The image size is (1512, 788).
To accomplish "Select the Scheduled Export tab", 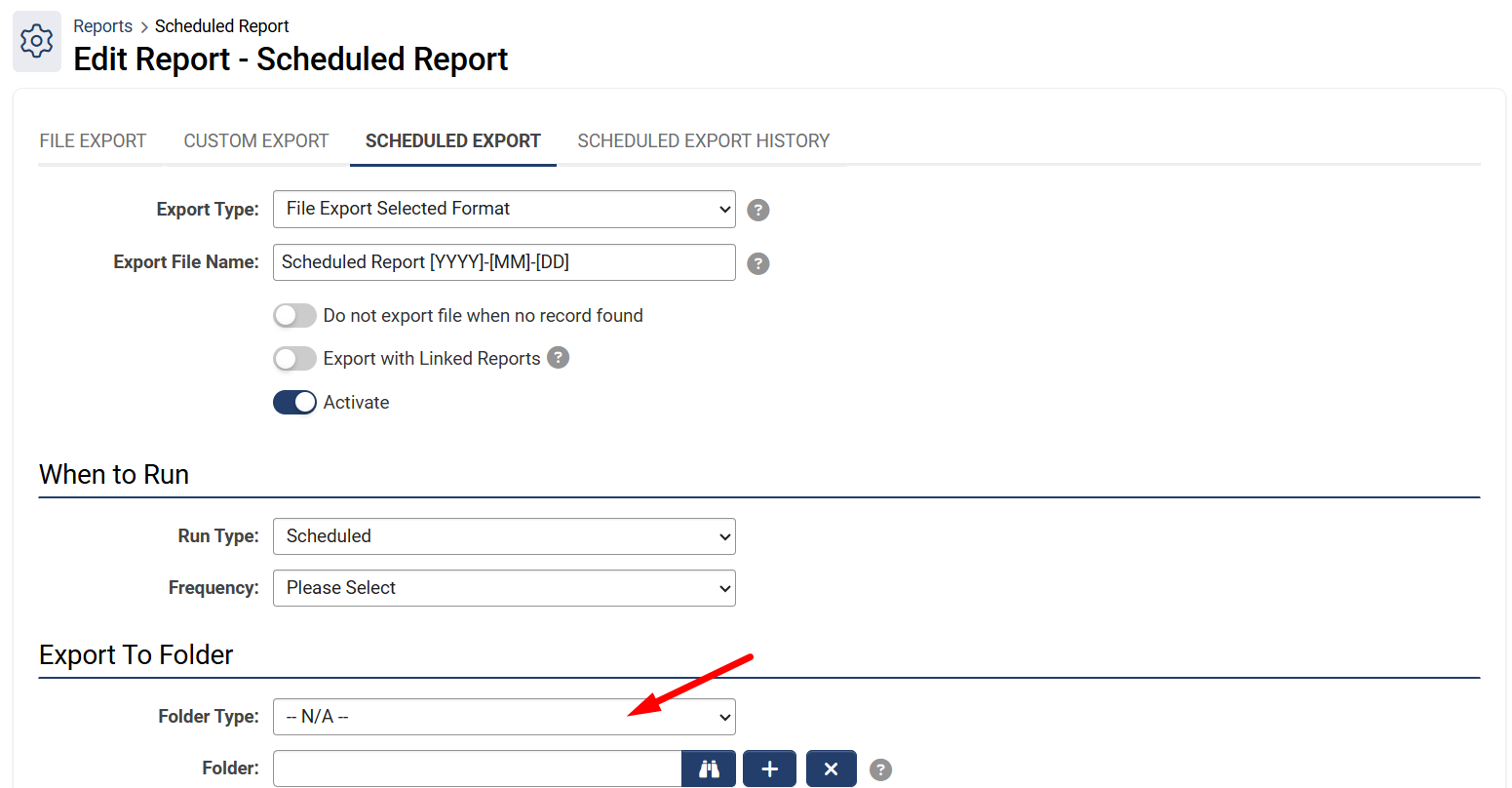I will point(453,141).
